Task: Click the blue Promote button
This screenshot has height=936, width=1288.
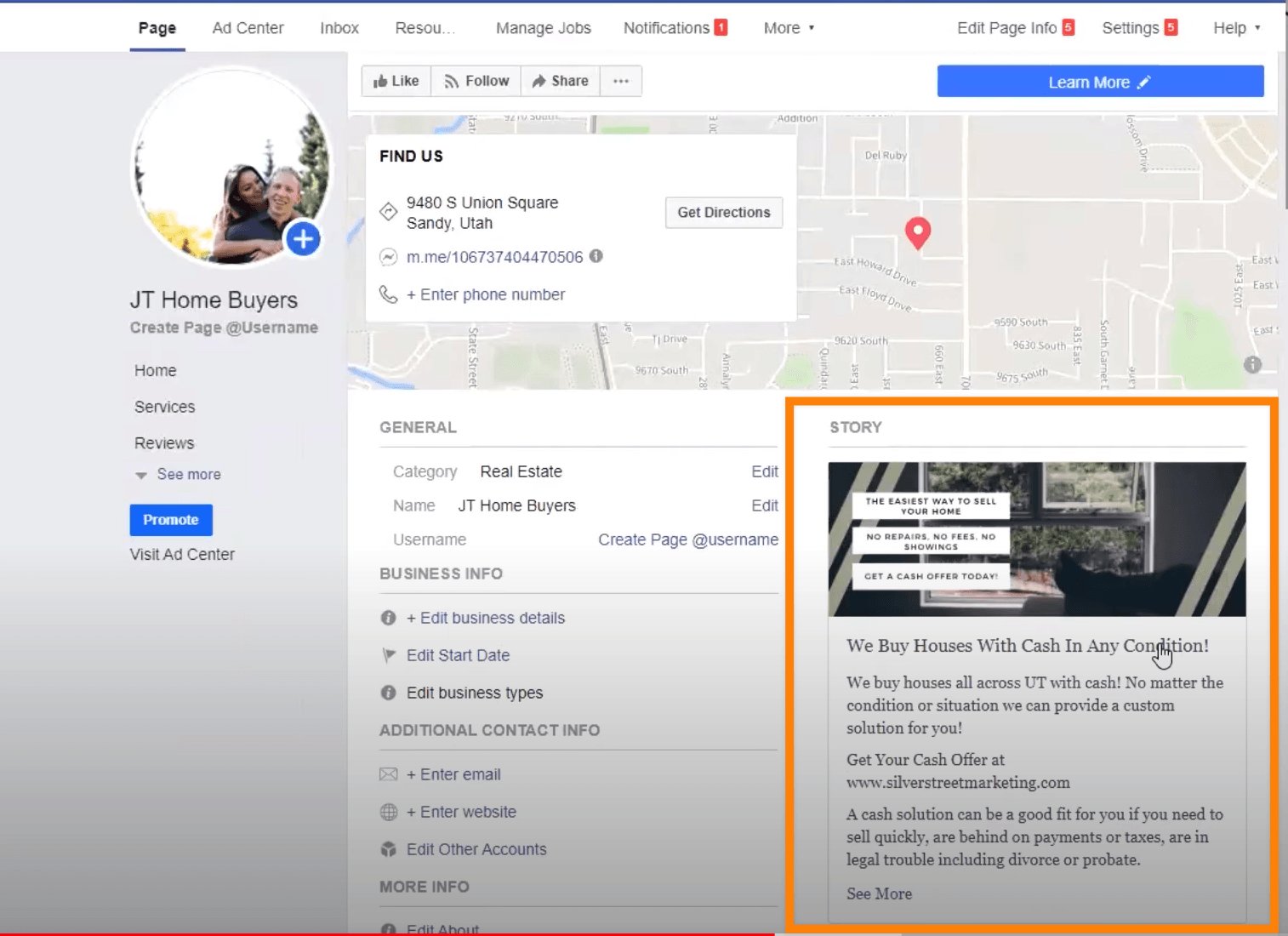Action: coord(171,520)
